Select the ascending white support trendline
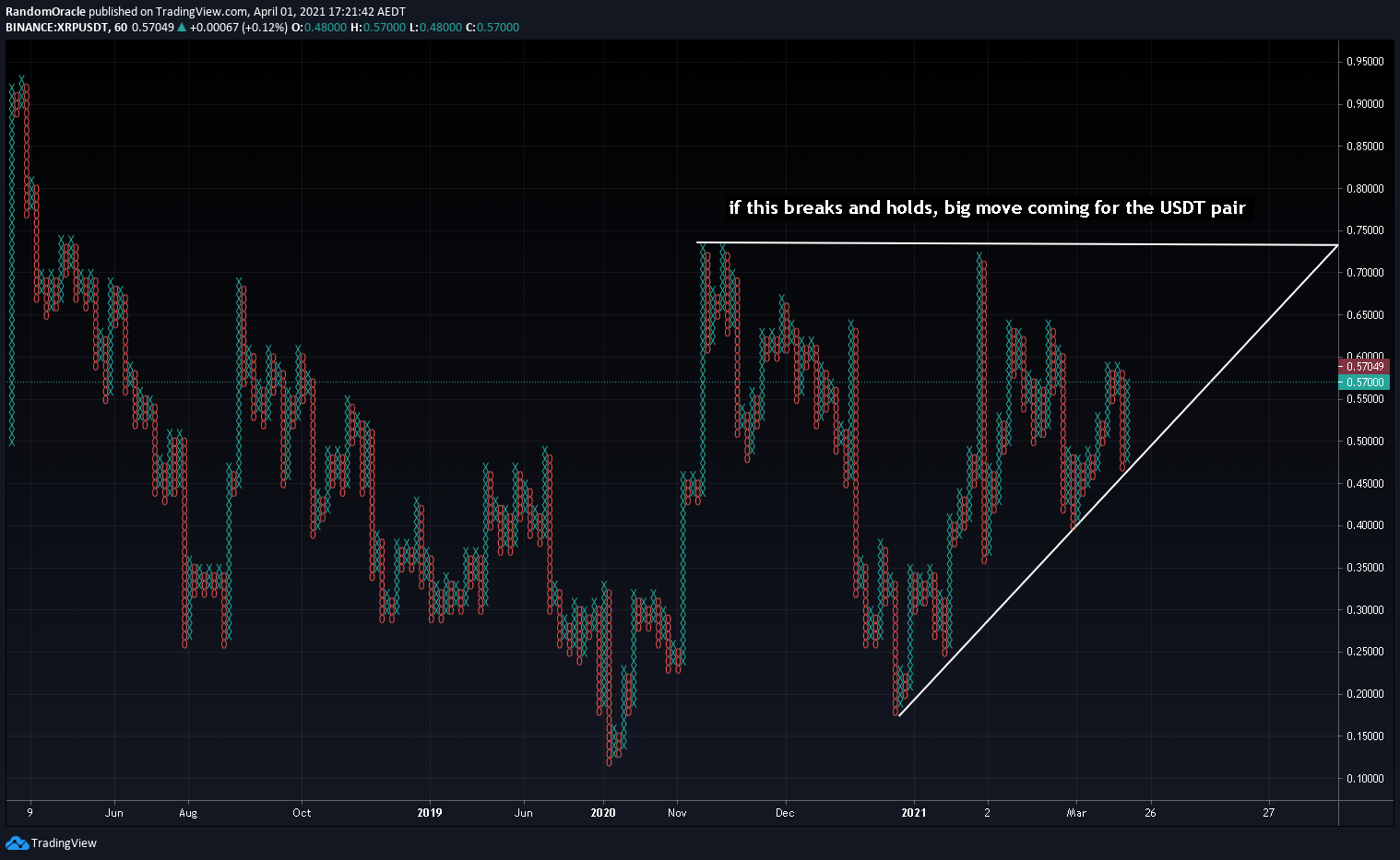Viewport: 1400px width, 860px height. (1118, 479)
